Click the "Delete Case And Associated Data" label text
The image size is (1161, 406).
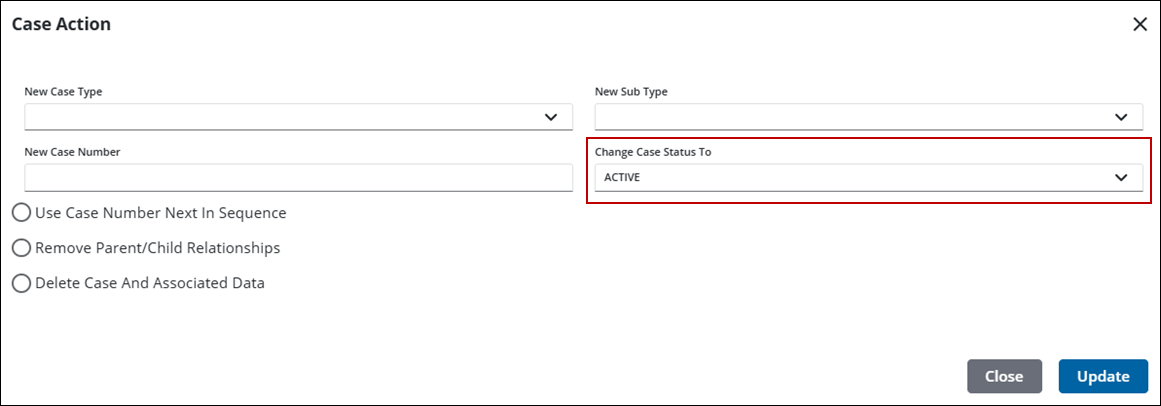tap(149, 283)
